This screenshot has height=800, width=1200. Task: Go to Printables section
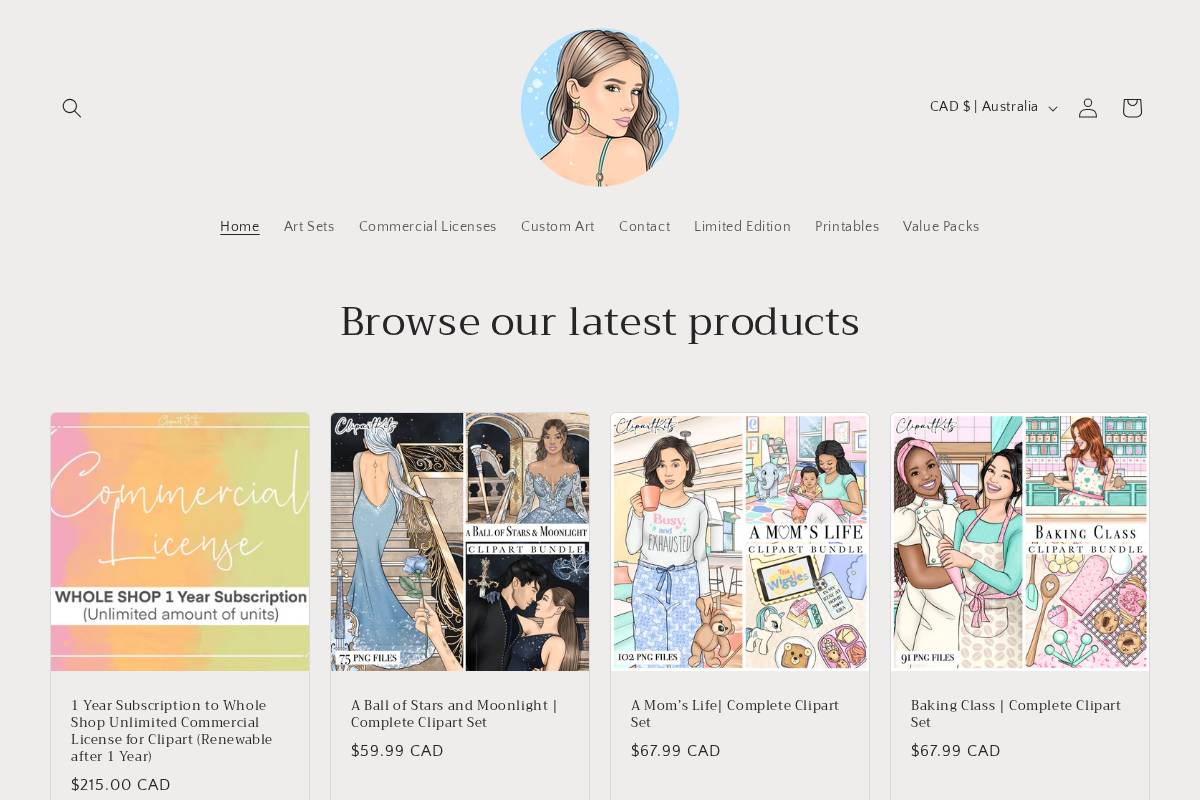pyautogui.click(x=847, y=227)
